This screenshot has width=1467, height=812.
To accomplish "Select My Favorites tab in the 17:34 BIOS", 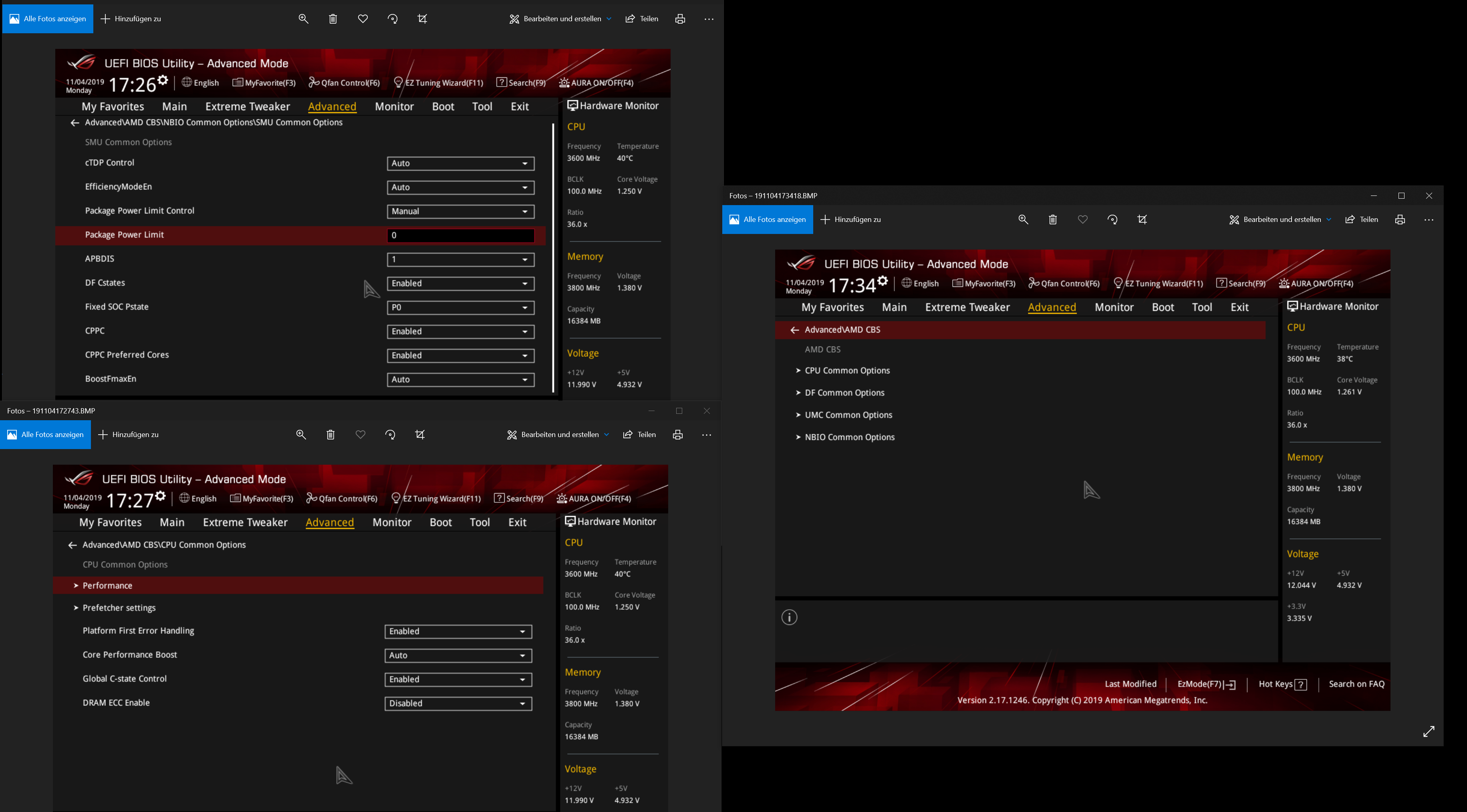I will click(832, 308).
